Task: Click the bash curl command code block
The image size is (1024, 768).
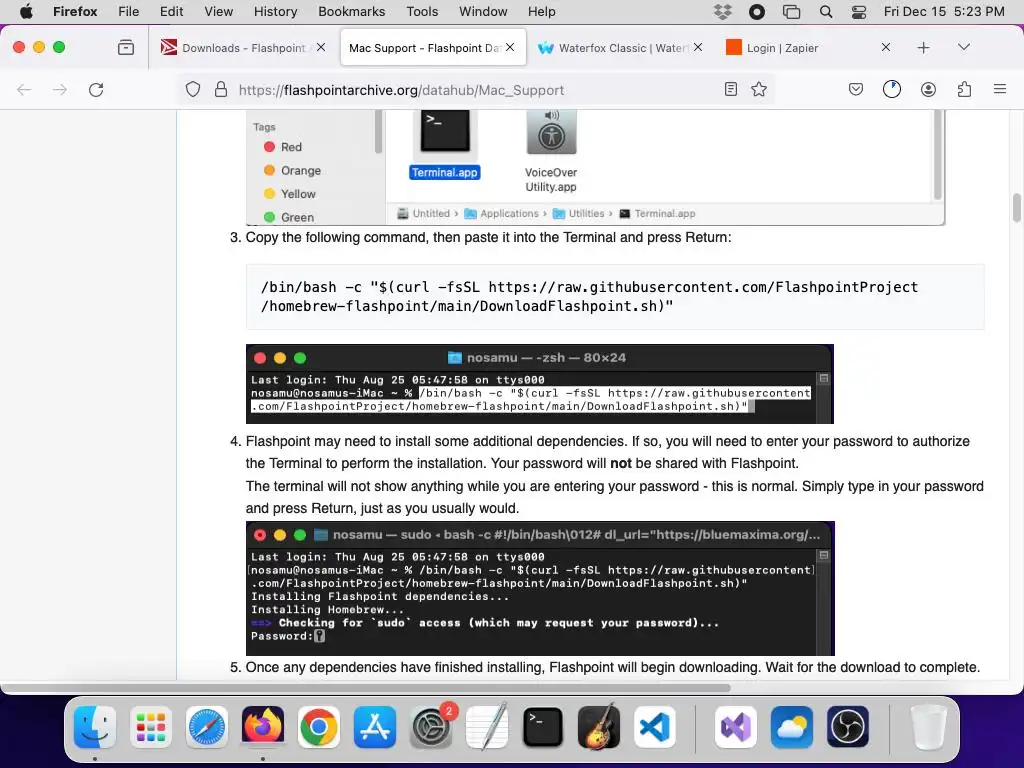Action: [615, 296]
